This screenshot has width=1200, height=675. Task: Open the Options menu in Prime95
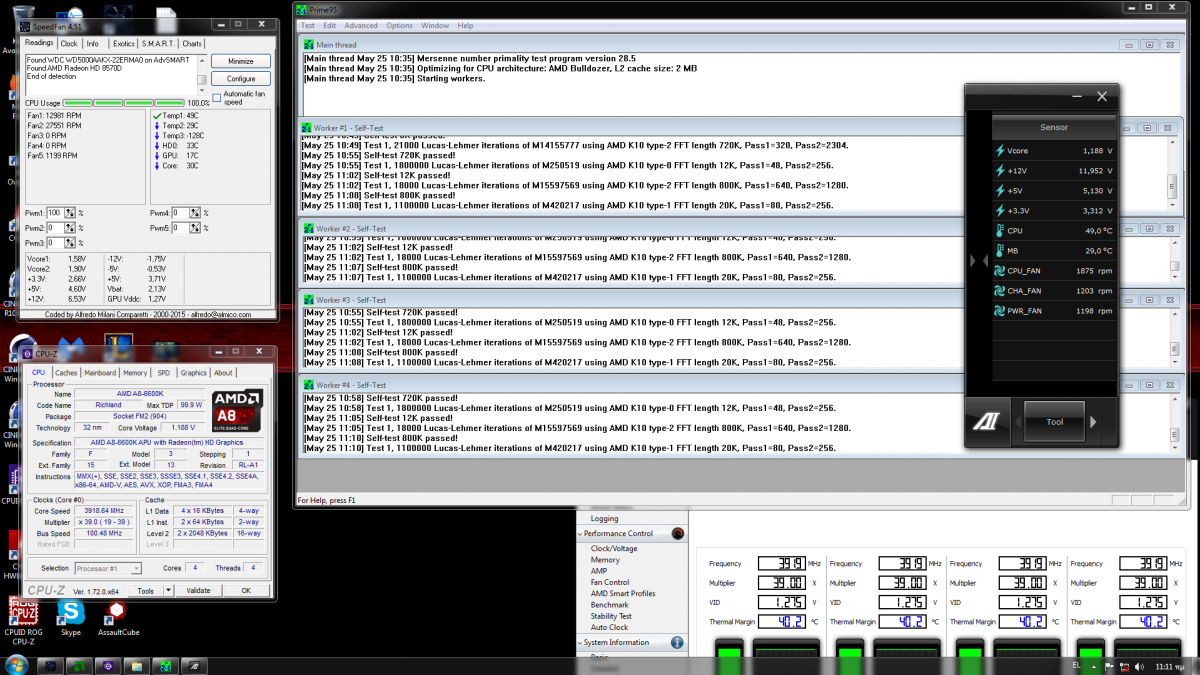click(400, 25)
